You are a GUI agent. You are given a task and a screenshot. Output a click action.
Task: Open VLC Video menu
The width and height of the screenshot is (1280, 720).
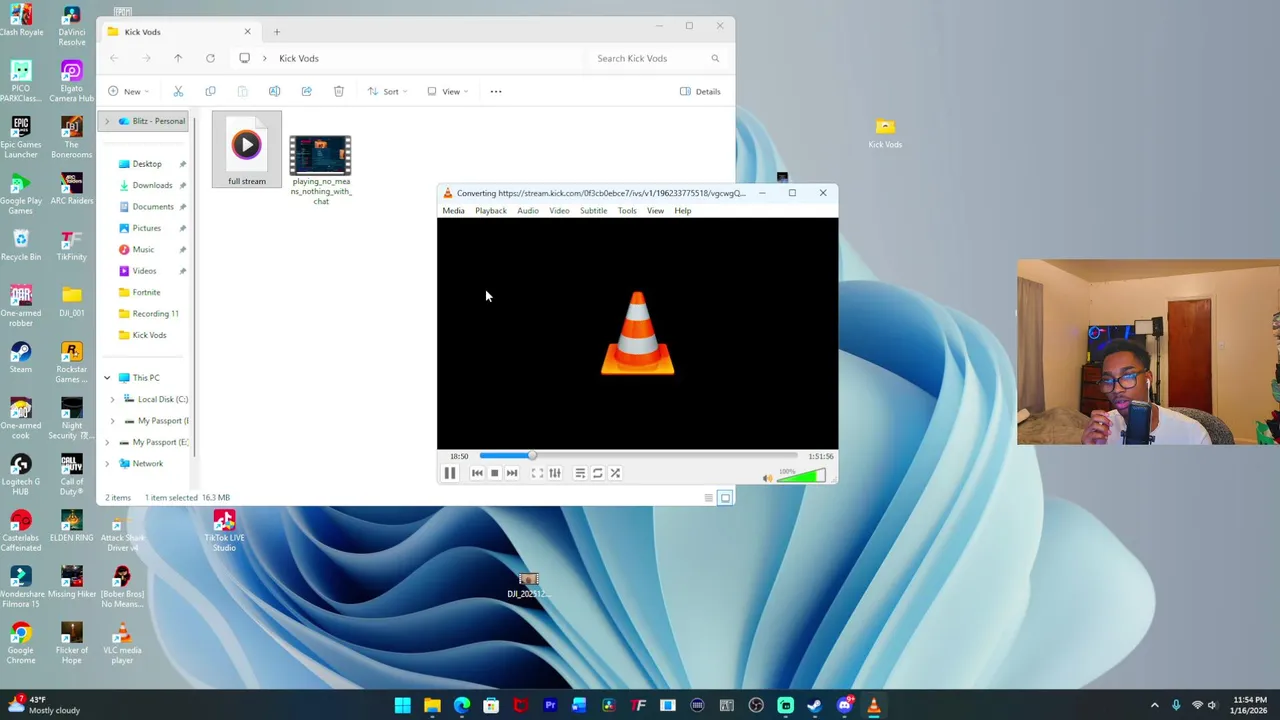[559, 211]
